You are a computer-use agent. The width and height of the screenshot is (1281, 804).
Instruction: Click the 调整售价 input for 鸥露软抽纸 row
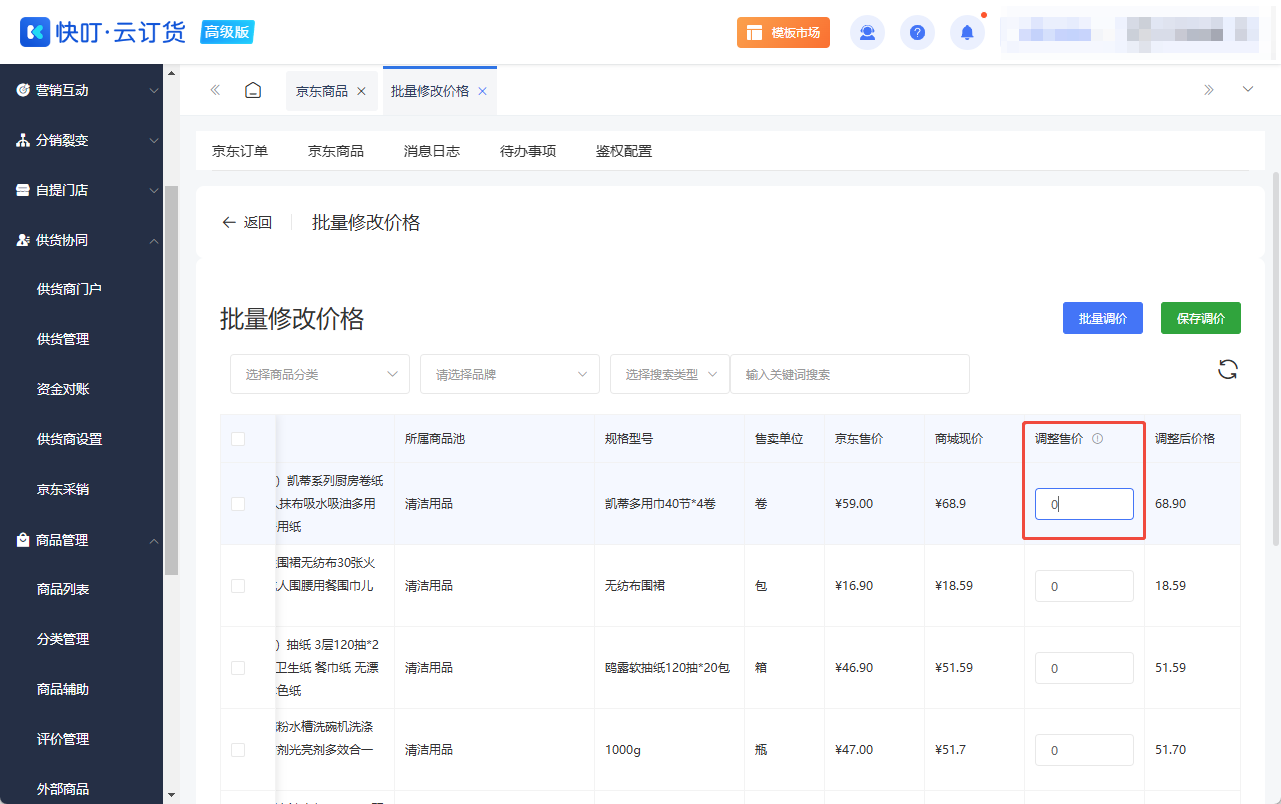1084,668
